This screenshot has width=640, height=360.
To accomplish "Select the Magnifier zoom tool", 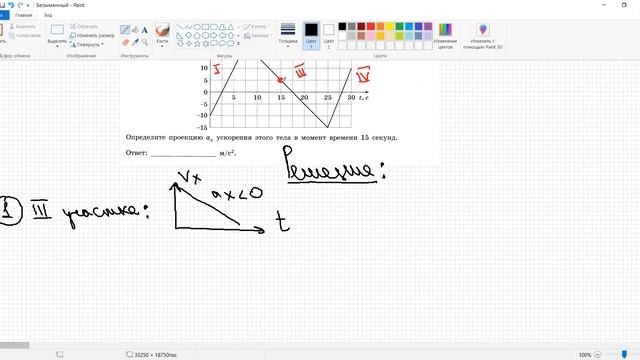I will pyautogui.click(x=145, y=42).
